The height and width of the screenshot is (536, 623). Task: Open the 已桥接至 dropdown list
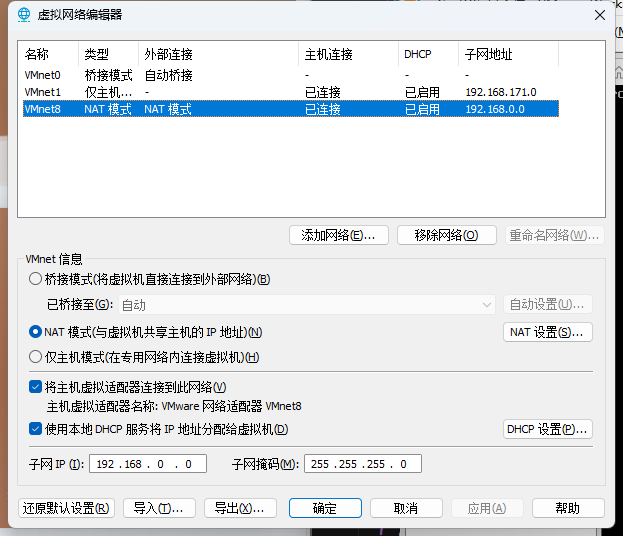click(307, 305)
